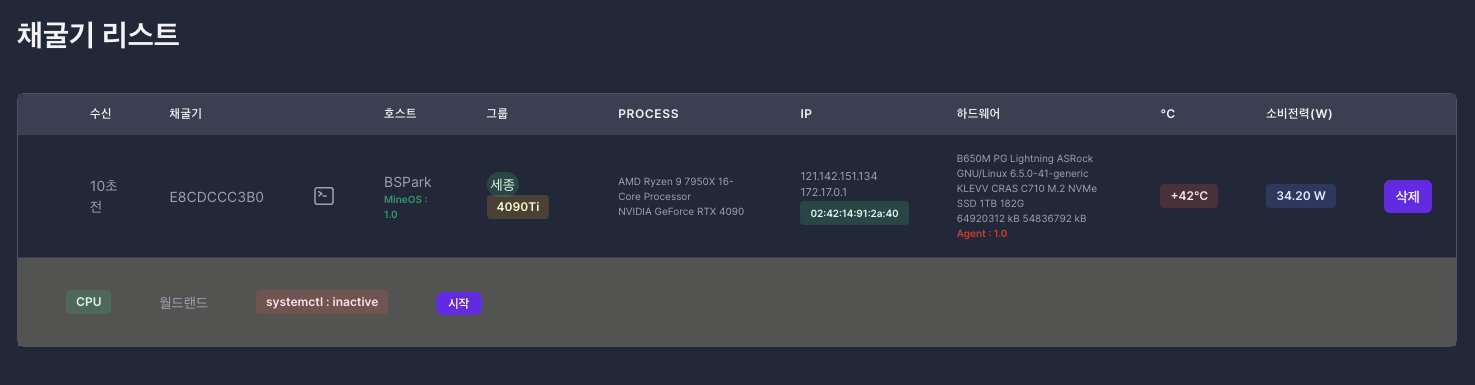Image resolution: width=1475 pixels, height=385 pixels.
Task: Open the terminal icon for E8CDCCC3B0
Action: pyautogui.click(x=323, y=196)
